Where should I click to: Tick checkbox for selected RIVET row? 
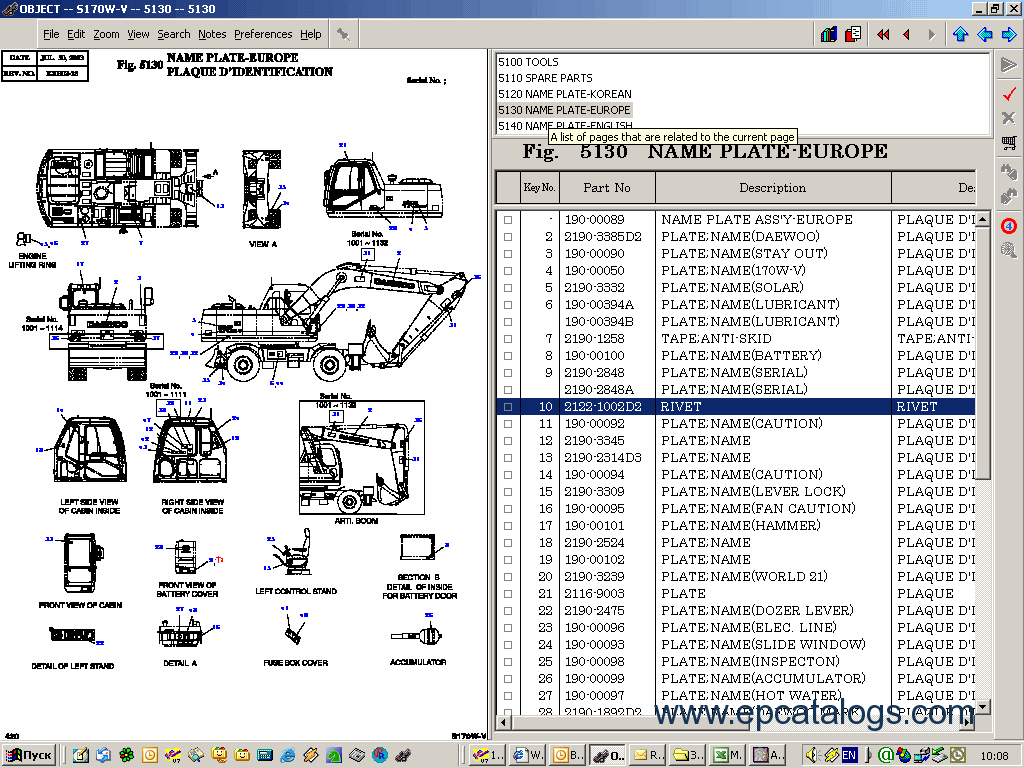tap(508, 407)
